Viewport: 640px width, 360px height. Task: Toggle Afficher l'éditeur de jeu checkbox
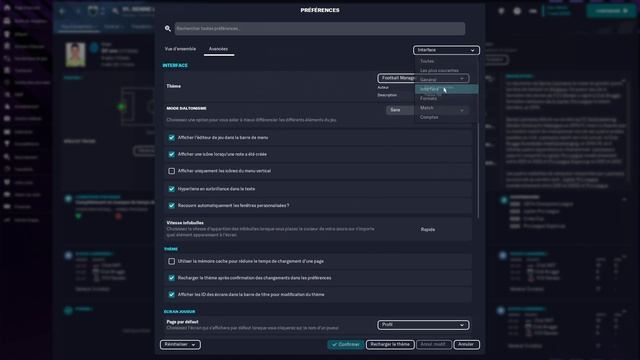pos(171,138)
